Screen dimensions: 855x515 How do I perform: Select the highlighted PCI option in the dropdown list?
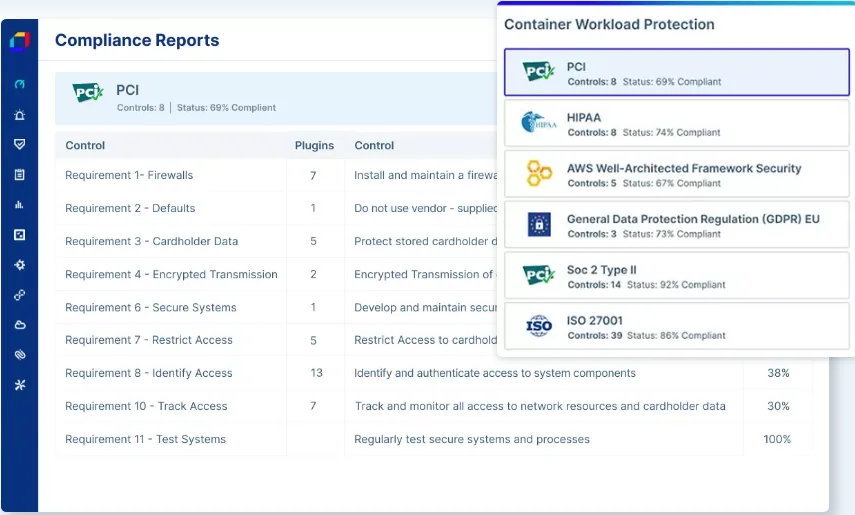click(677, 73)
